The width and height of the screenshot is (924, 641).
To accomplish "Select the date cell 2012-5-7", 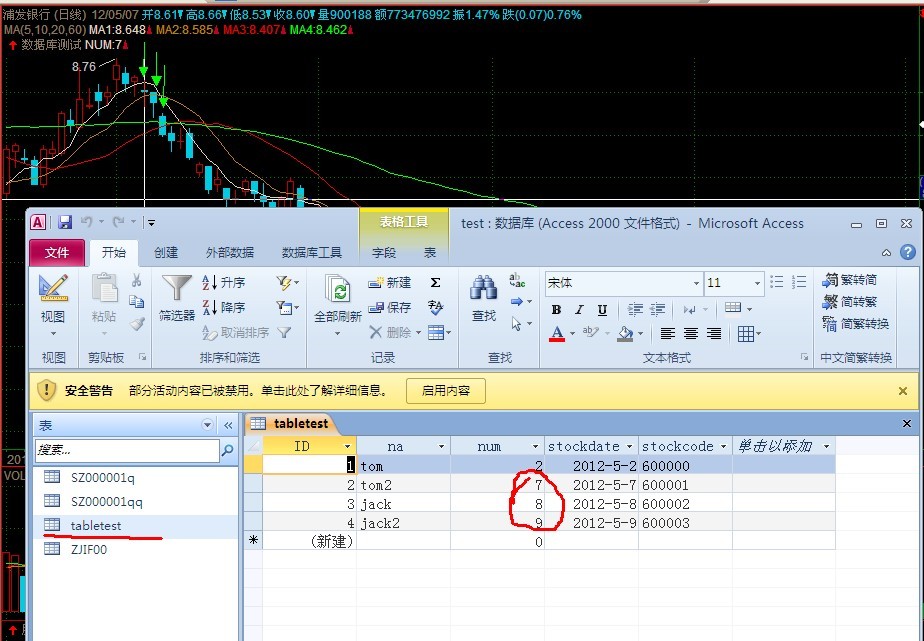I will click(x=592, y=485).
